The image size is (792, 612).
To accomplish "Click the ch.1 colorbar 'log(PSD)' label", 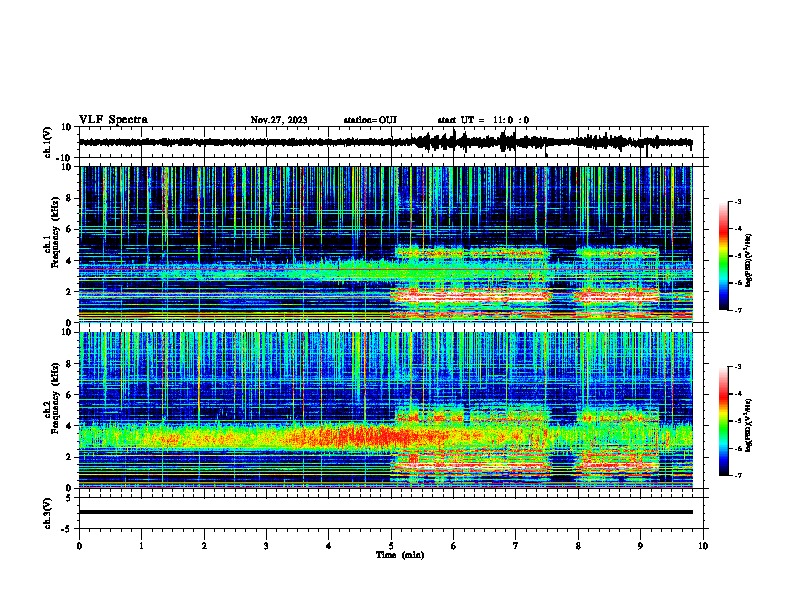I will [749, 260].
